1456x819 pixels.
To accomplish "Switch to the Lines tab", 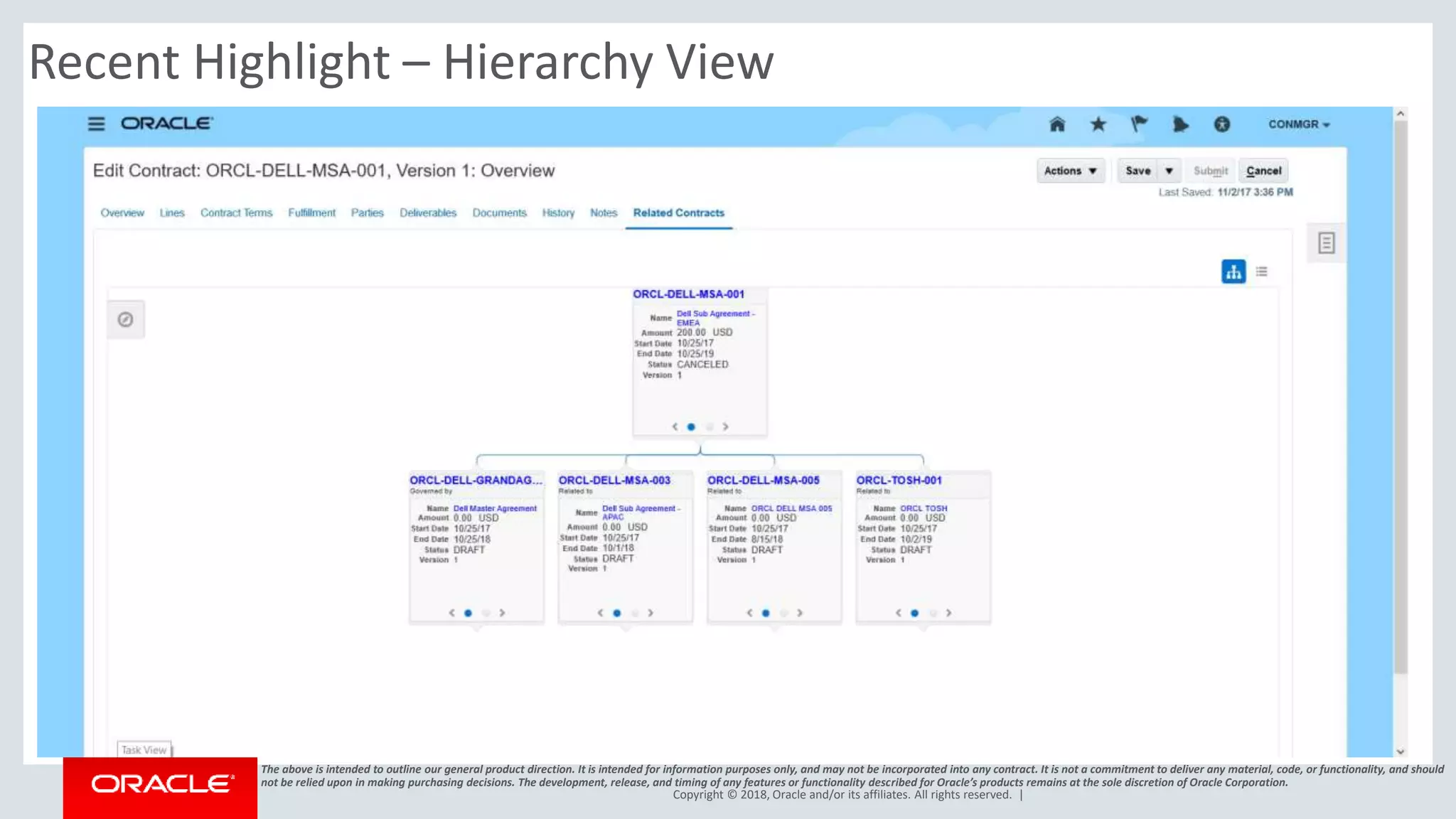I will click(x=172, y=213).
